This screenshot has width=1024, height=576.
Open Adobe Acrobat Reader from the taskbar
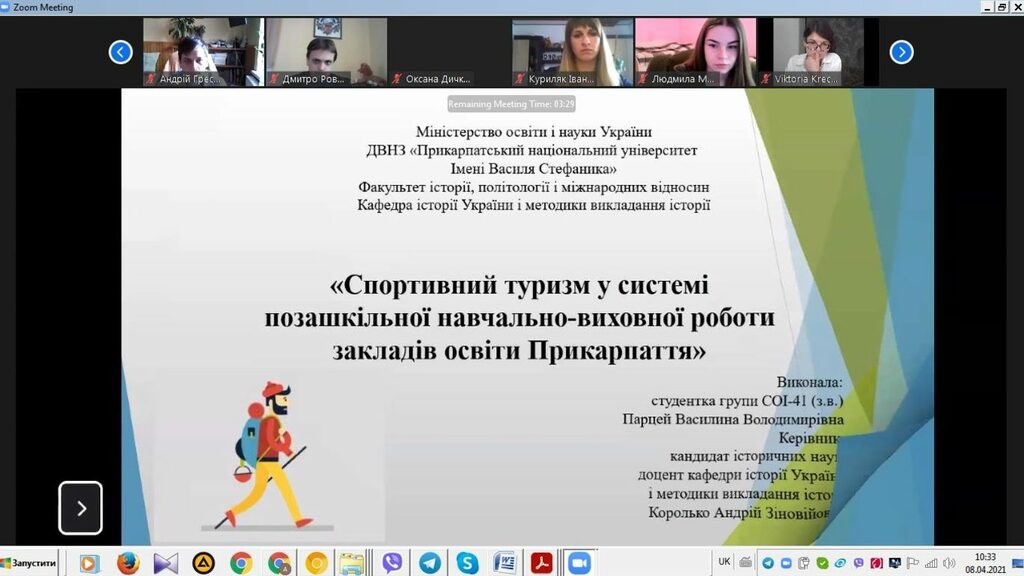pyautogui.click(x=541, y=563)
